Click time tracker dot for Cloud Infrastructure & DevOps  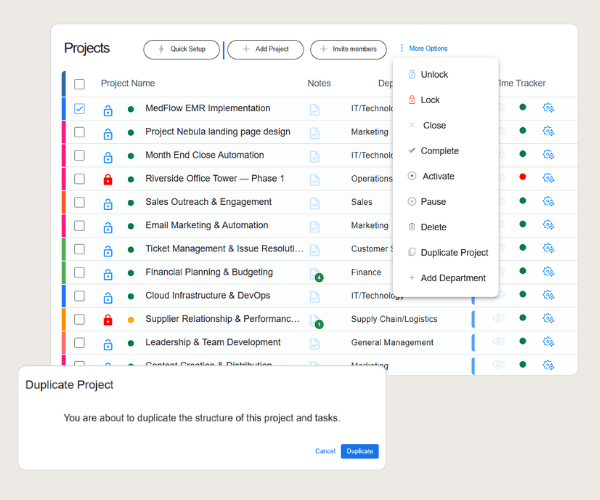point(523,294)
